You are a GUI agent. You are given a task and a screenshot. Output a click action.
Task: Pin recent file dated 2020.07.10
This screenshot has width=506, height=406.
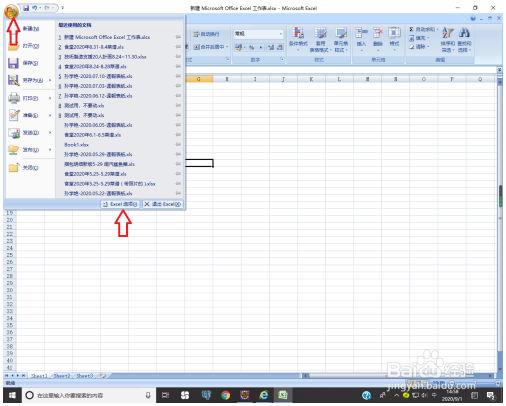tap(178, 76)
